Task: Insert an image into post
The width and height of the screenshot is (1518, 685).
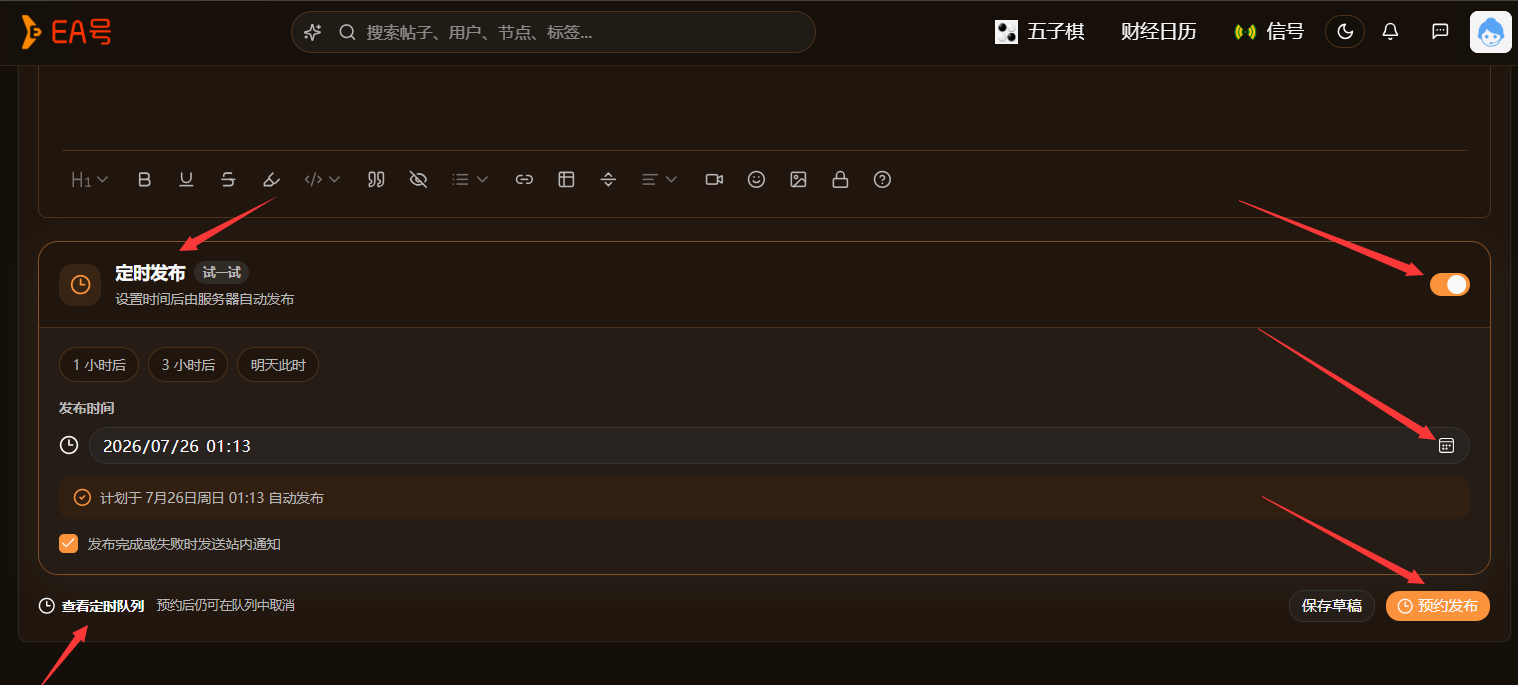Action: 798,180
